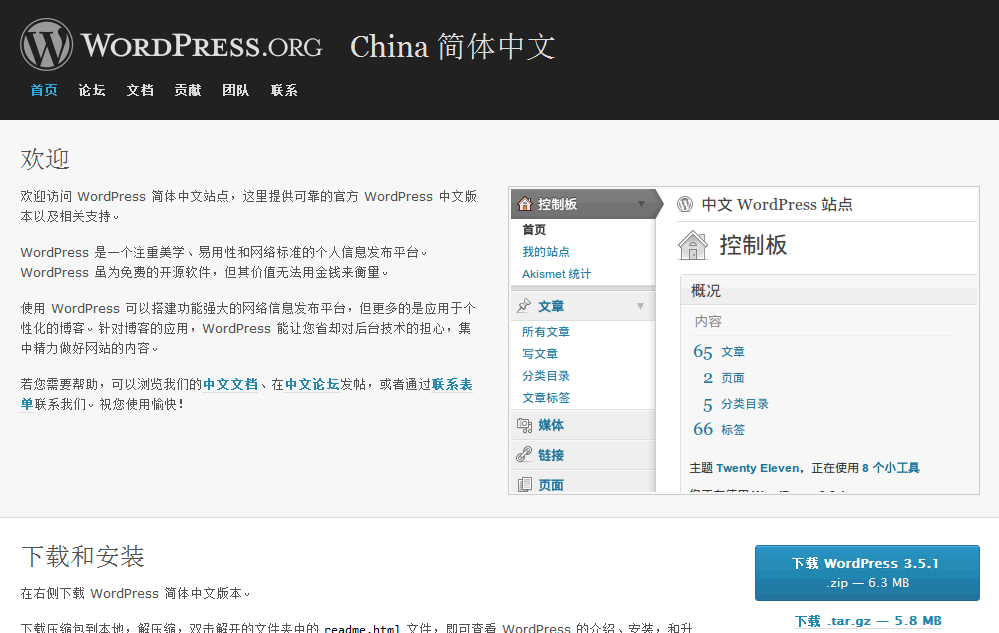Go to the 论坛 navigation item
Viewport: 999px width, 633px height.
pos(92,90)
